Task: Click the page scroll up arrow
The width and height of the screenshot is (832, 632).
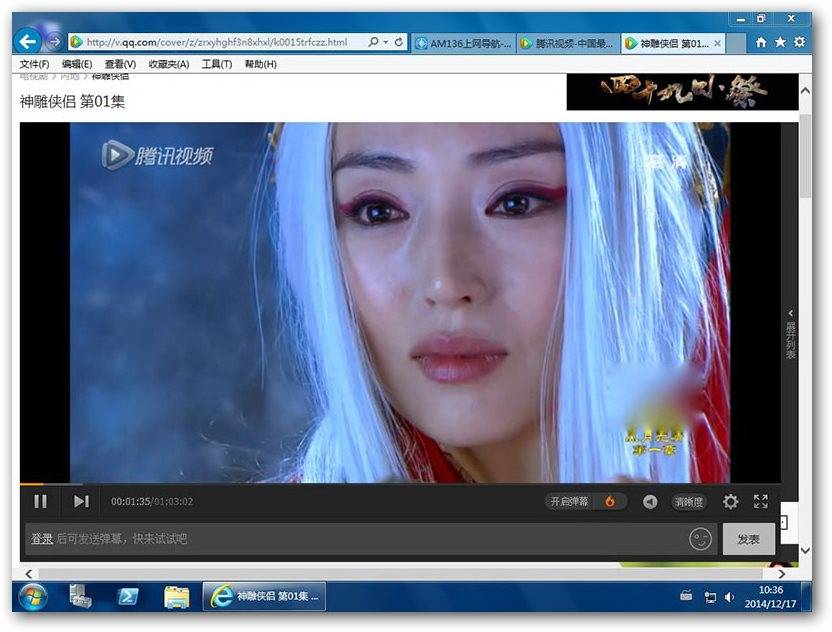Action: click(x=805, y=91)
